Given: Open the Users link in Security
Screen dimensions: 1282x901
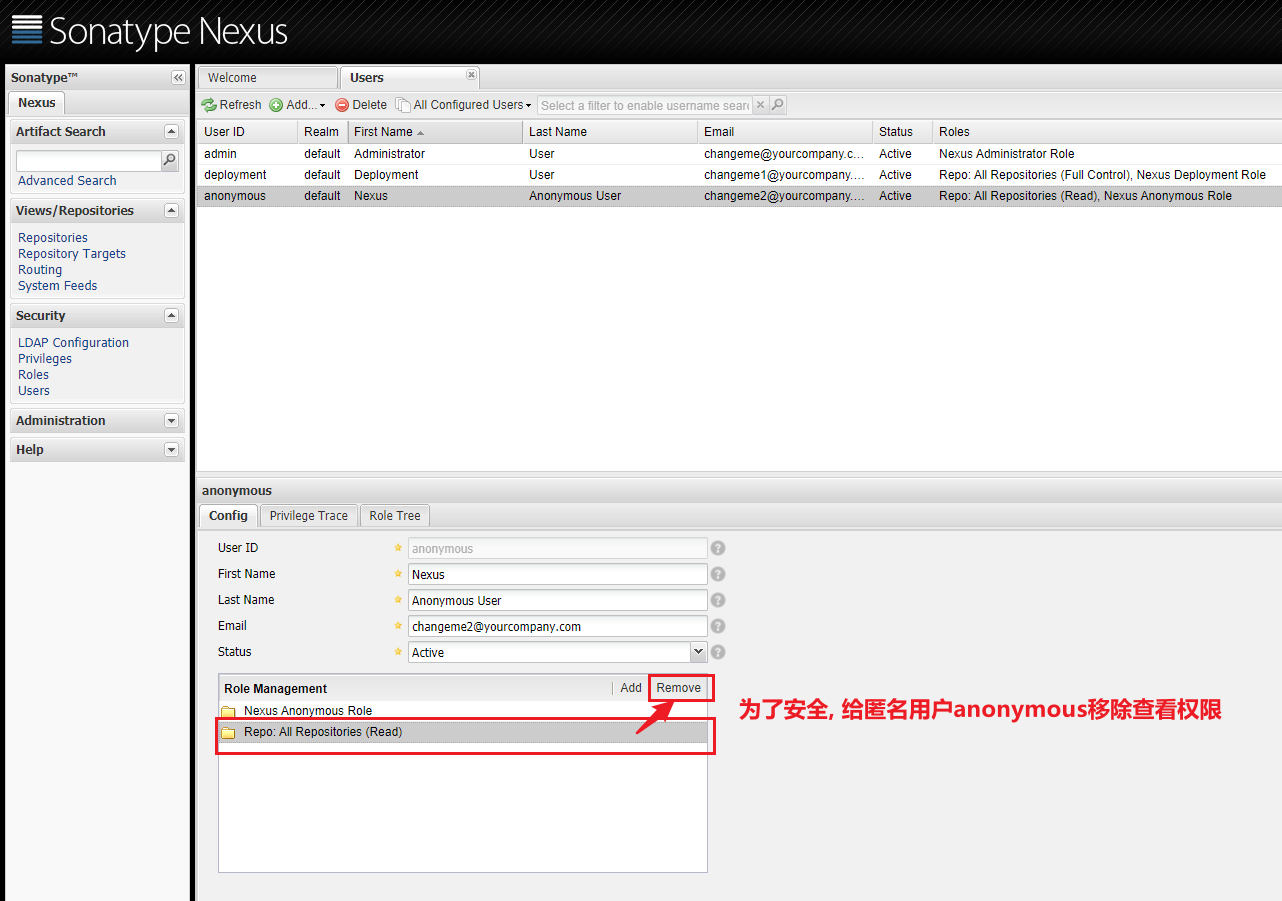Looking at the screenshot, I should click(x=34, y=391).
